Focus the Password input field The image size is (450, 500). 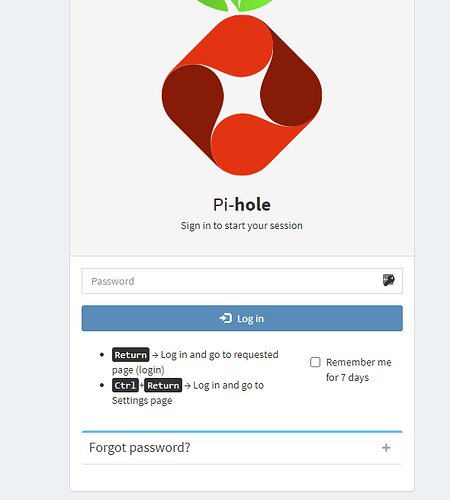click(242, 281)
